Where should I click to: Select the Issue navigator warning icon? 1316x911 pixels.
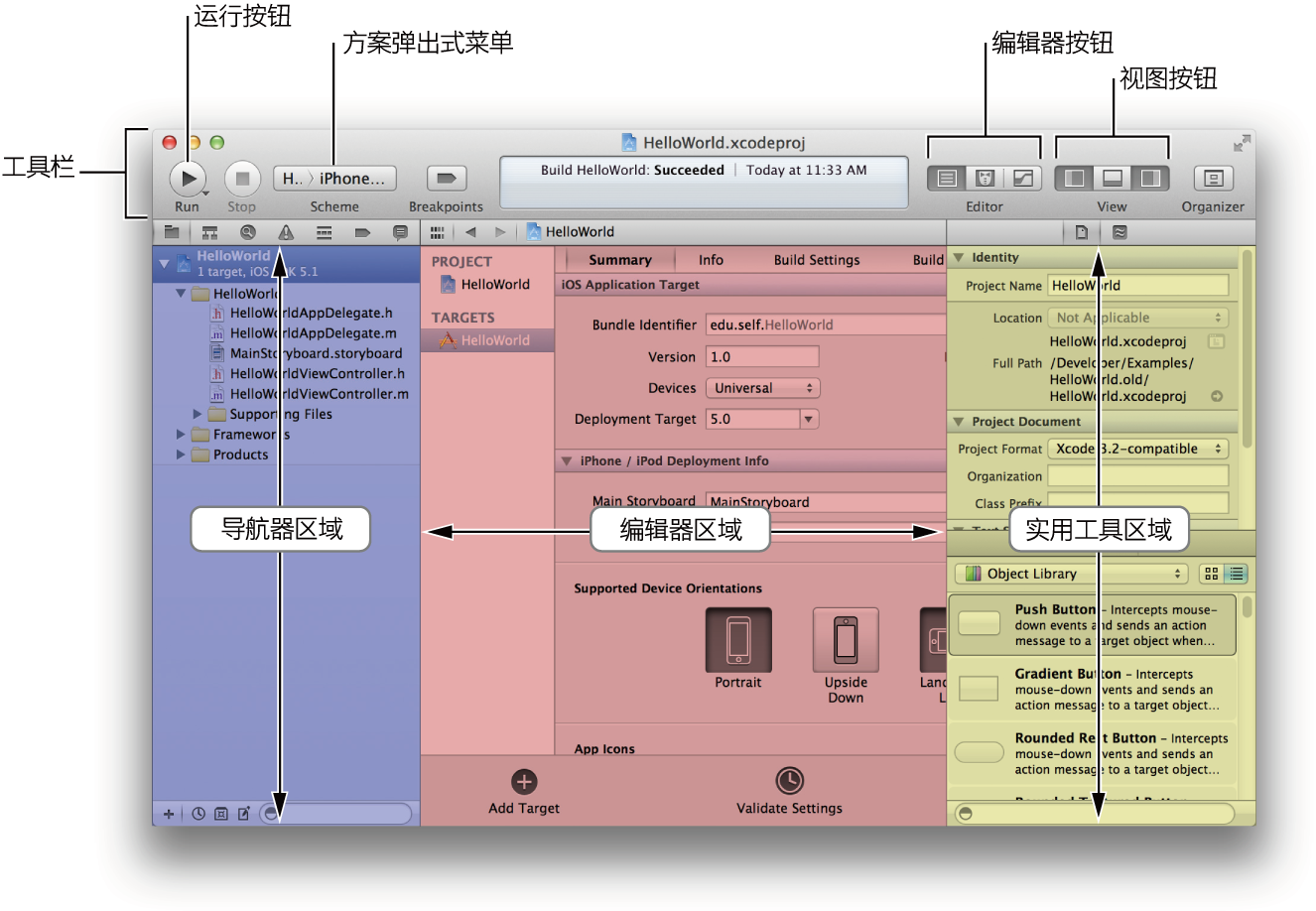click(x=286, y=232)
